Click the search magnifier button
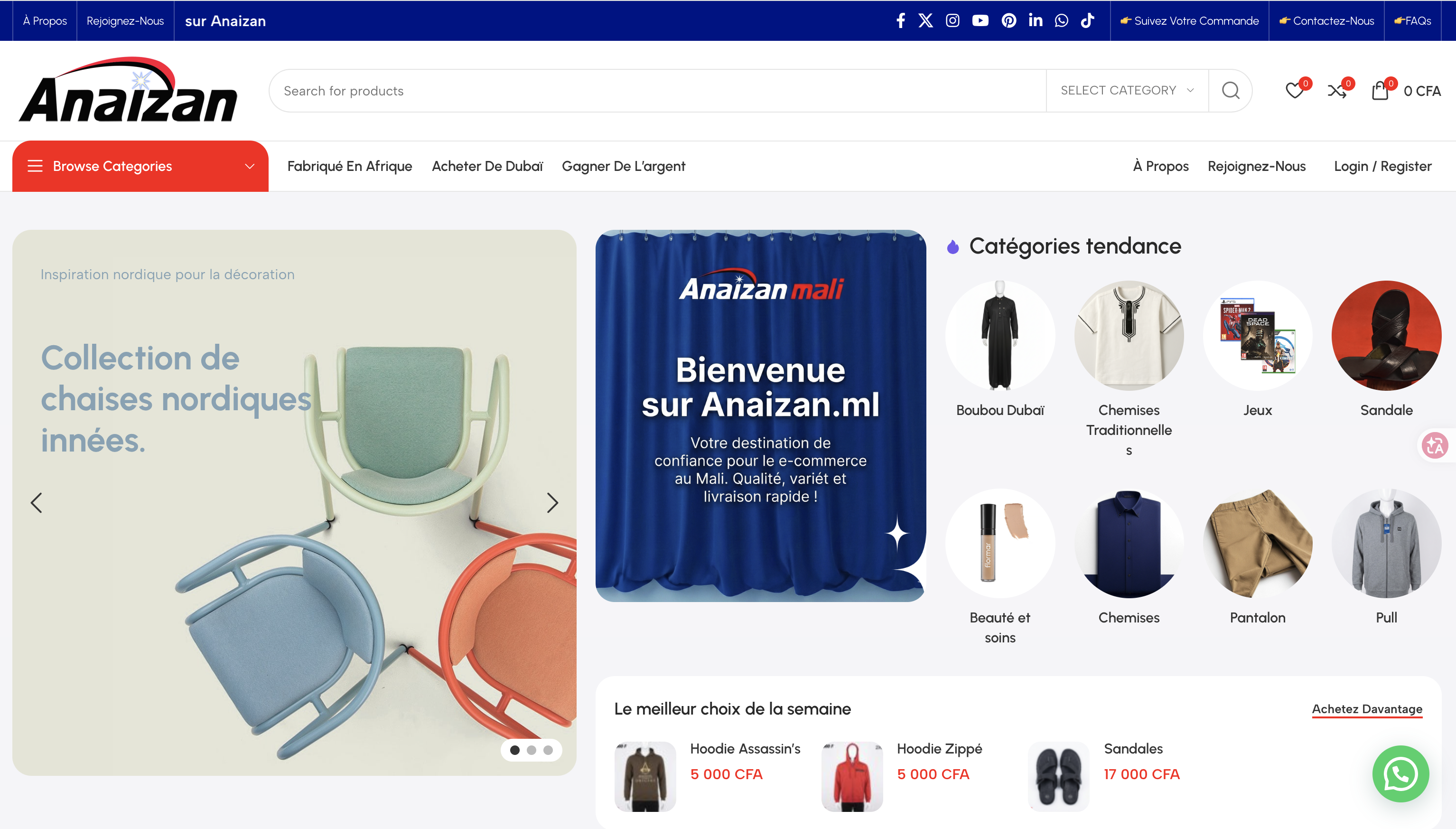The image size is (1456, 829). [1231, 91]
